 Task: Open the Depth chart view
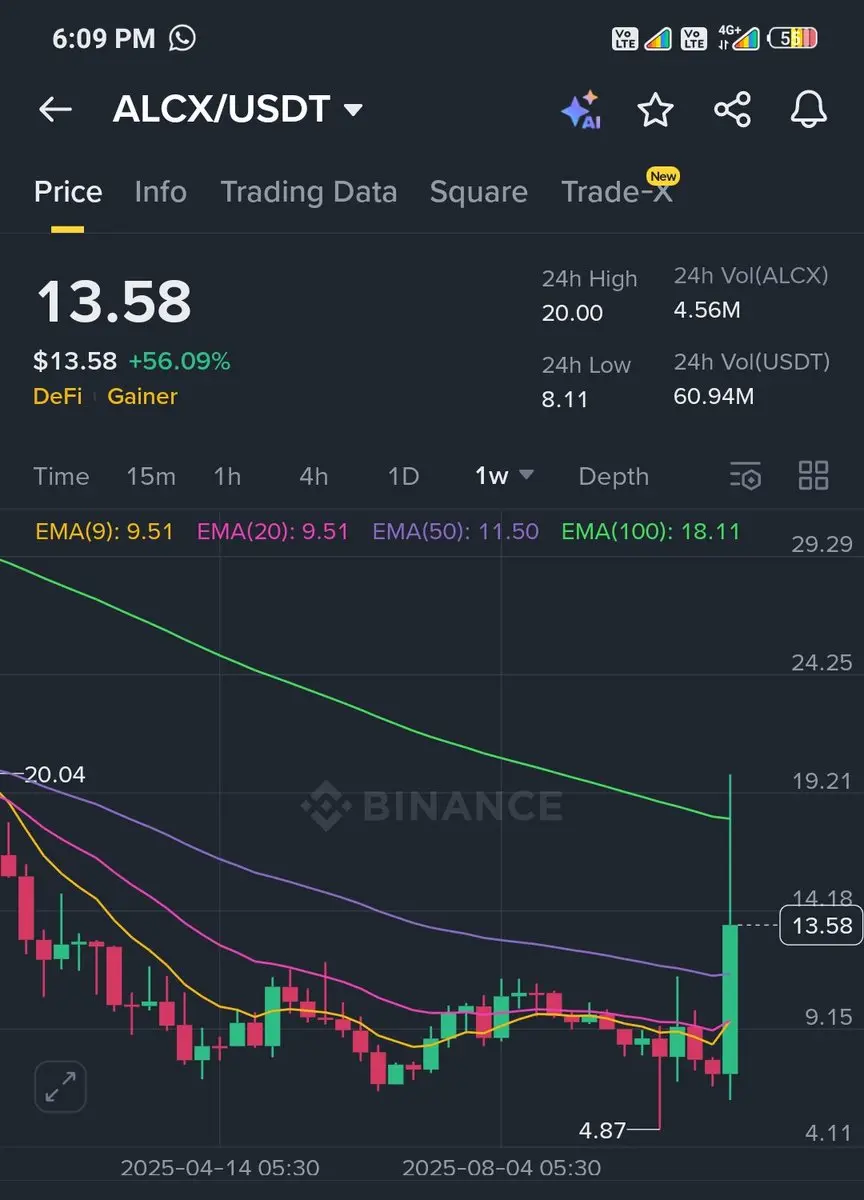click(613, 476)
